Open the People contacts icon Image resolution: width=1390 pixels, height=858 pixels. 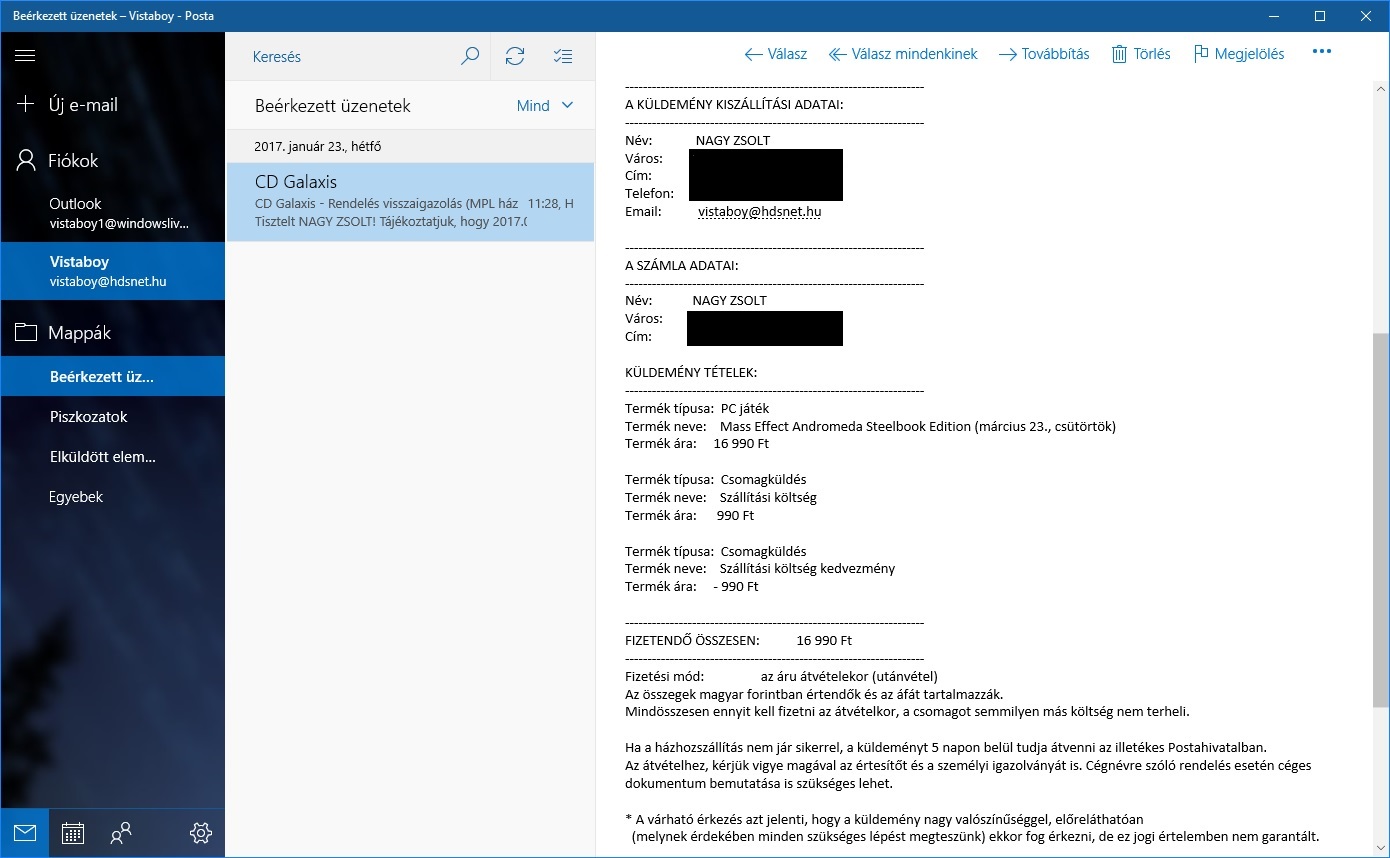[x=121, y=832]
